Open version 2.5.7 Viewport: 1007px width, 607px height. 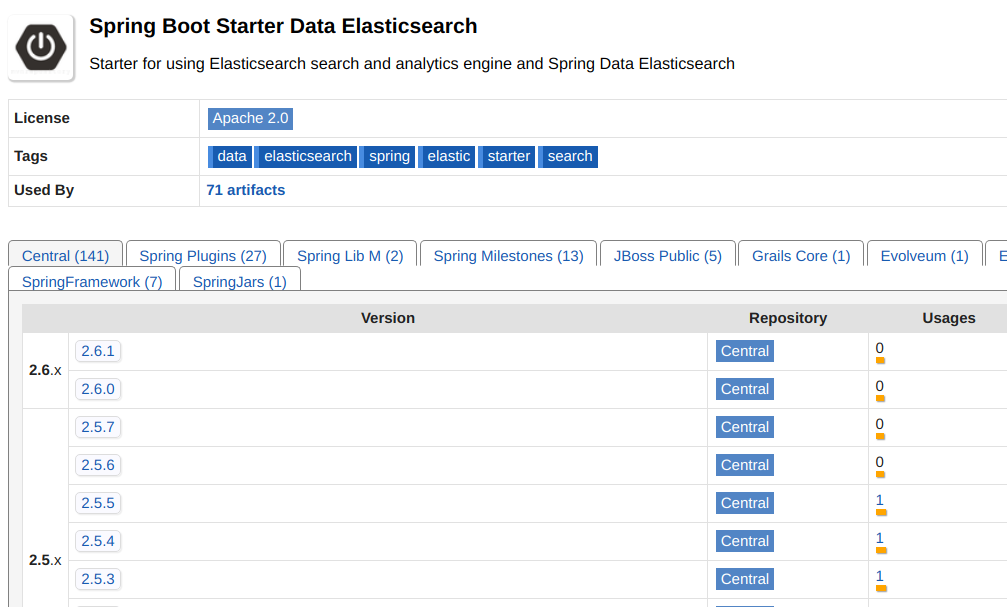[x=98, y=427]
